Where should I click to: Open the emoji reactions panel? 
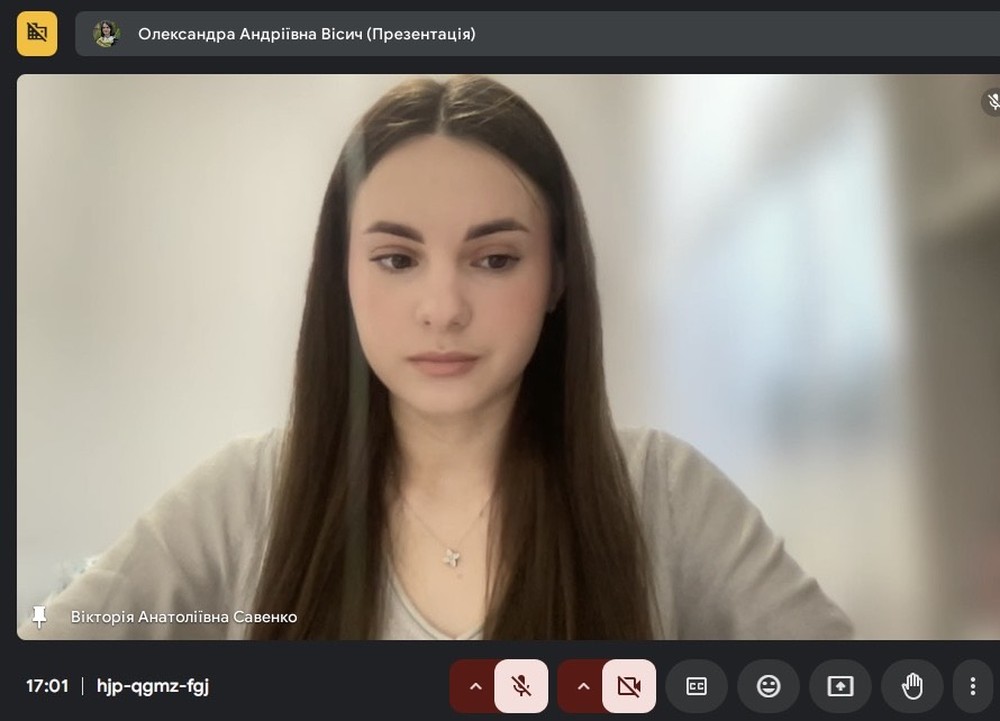[768, 686]
